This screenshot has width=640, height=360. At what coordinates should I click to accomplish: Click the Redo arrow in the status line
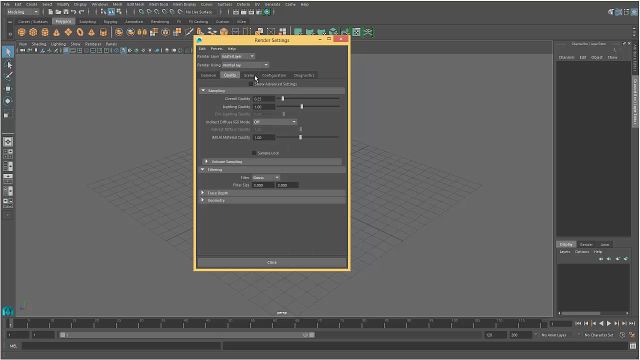tap(81, 12)
